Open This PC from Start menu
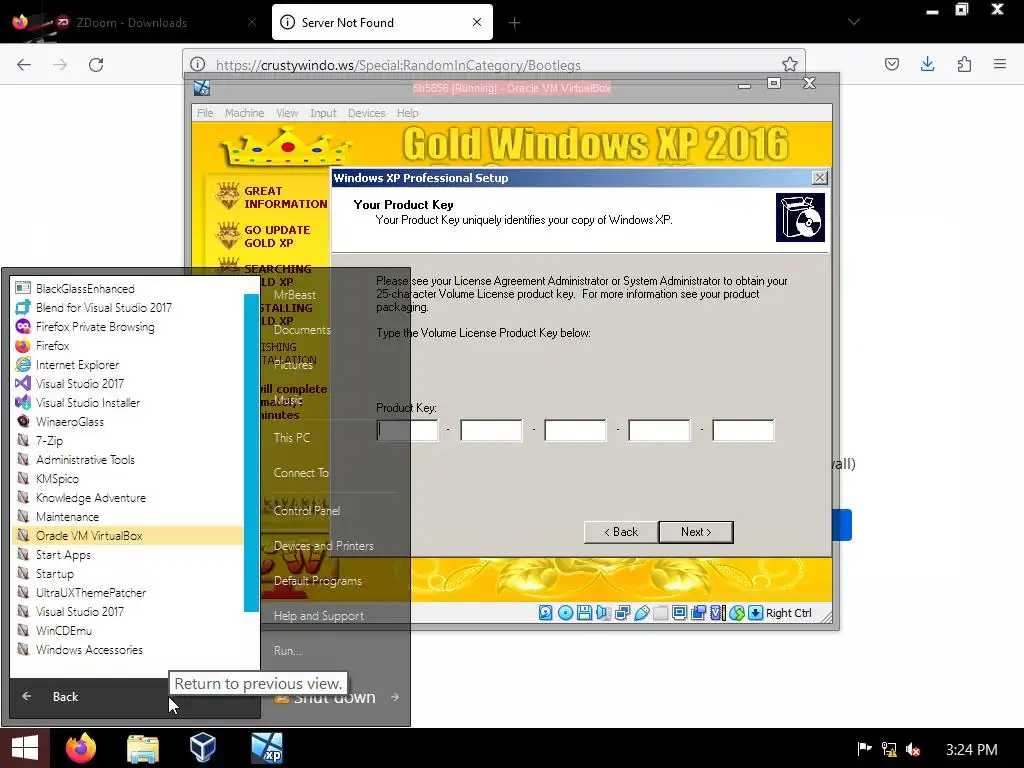 tap(291, 438)
